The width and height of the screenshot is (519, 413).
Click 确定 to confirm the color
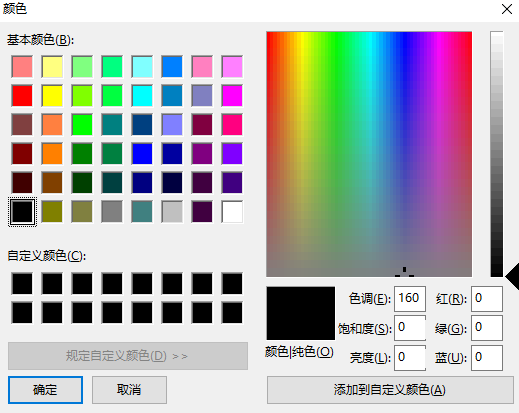click(x=45, y=390)
